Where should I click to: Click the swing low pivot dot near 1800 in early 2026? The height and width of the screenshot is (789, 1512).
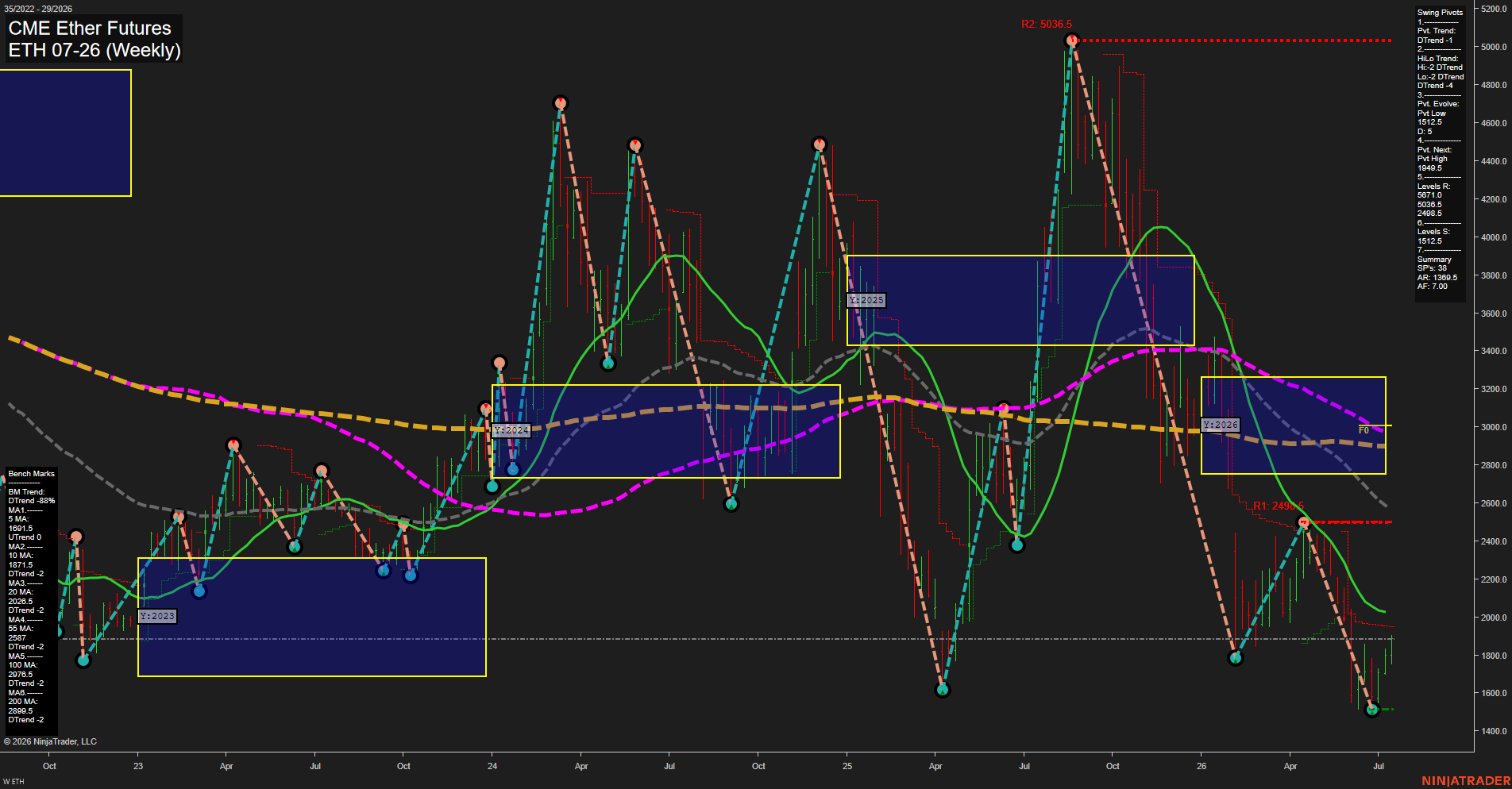(1235, 658)
